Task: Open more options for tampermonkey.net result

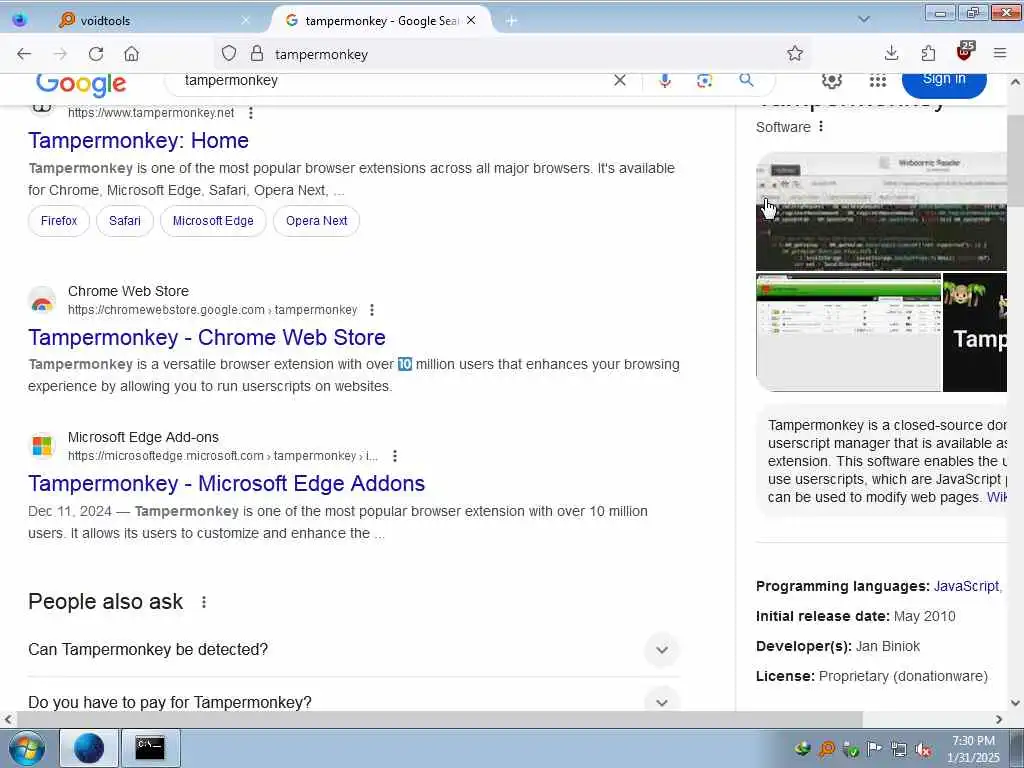Action: 251,113
